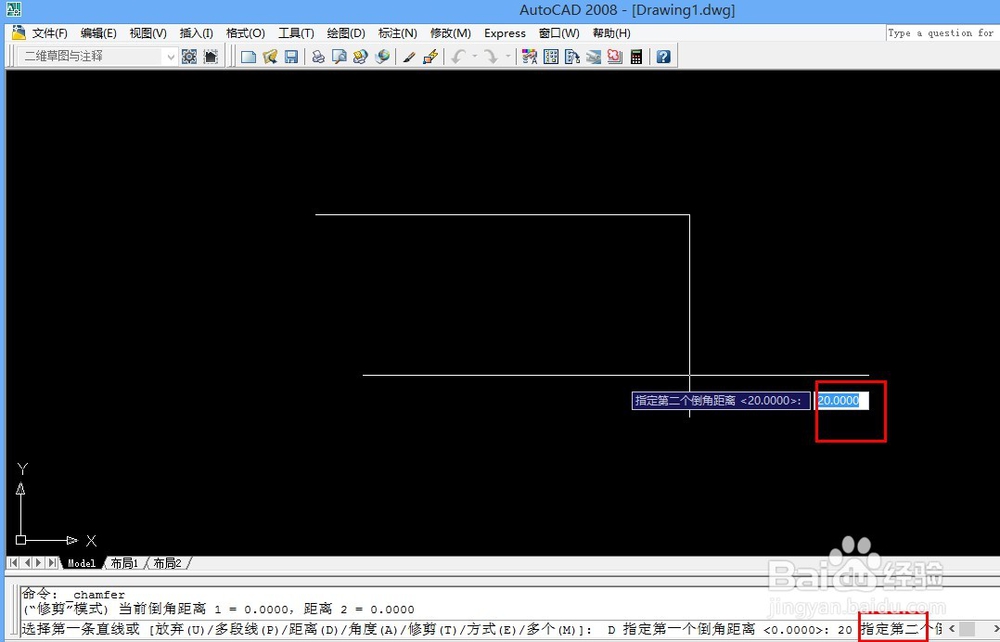Click the QuickCalc calculator icon
The height and width of the screenshot is (642, 1000).
[x=636, y=57]
